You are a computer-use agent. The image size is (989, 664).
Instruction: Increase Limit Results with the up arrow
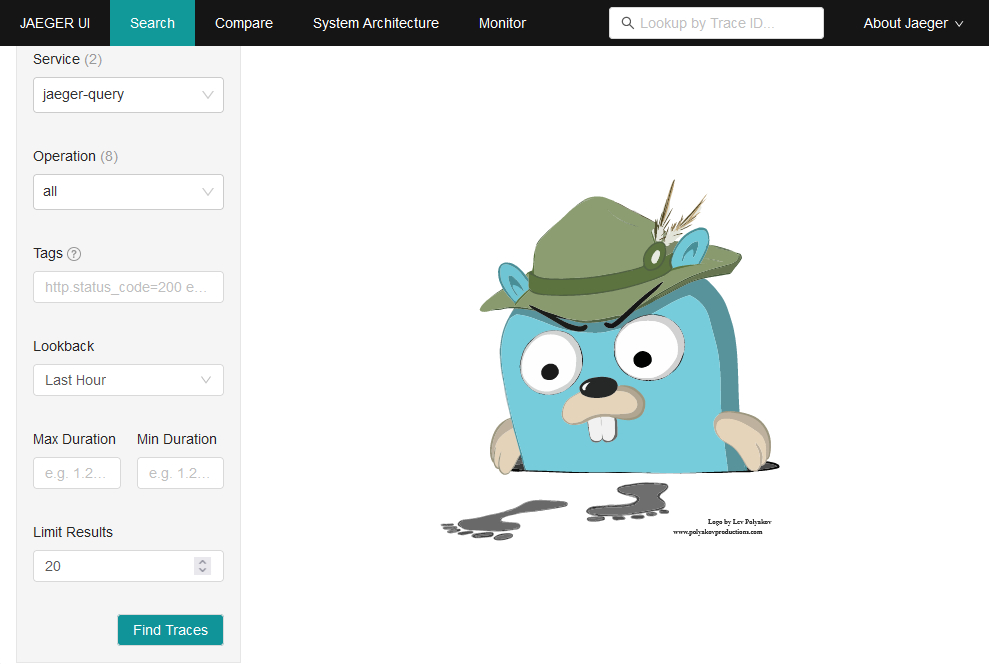pyautogui.click(x=203, y=561)
